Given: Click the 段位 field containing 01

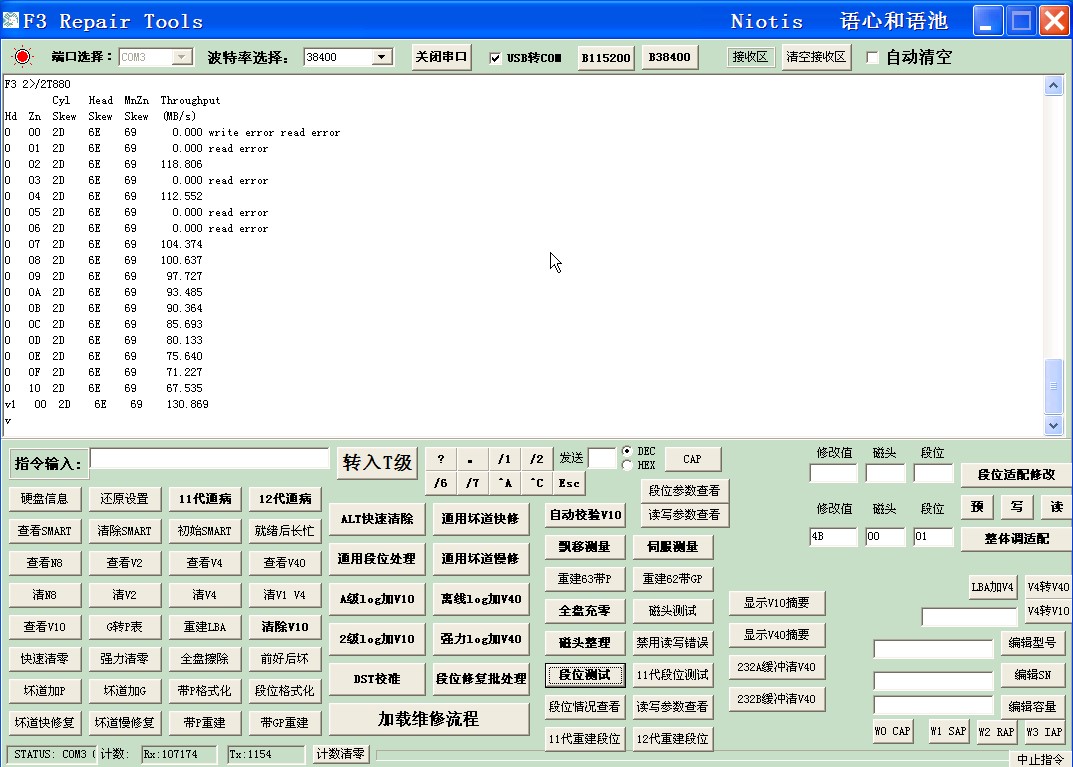Looking at the screenshot, I should [x=933, y=537].
